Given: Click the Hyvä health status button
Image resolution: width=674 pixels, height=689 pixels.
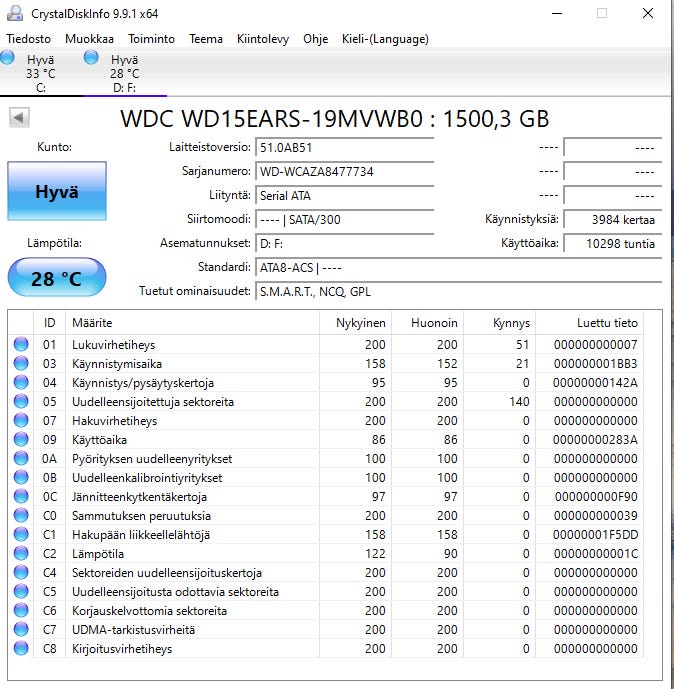Looking at the screenshot, I should pyautogui.click(x=57, y=191).
